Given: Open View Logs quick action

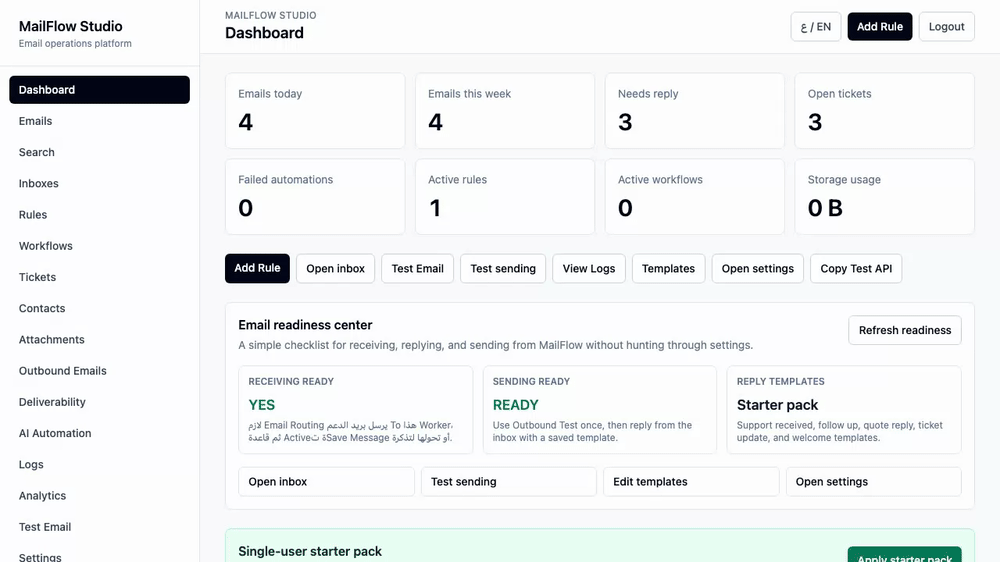Looking at the screenshot, I should click(589, 269).
